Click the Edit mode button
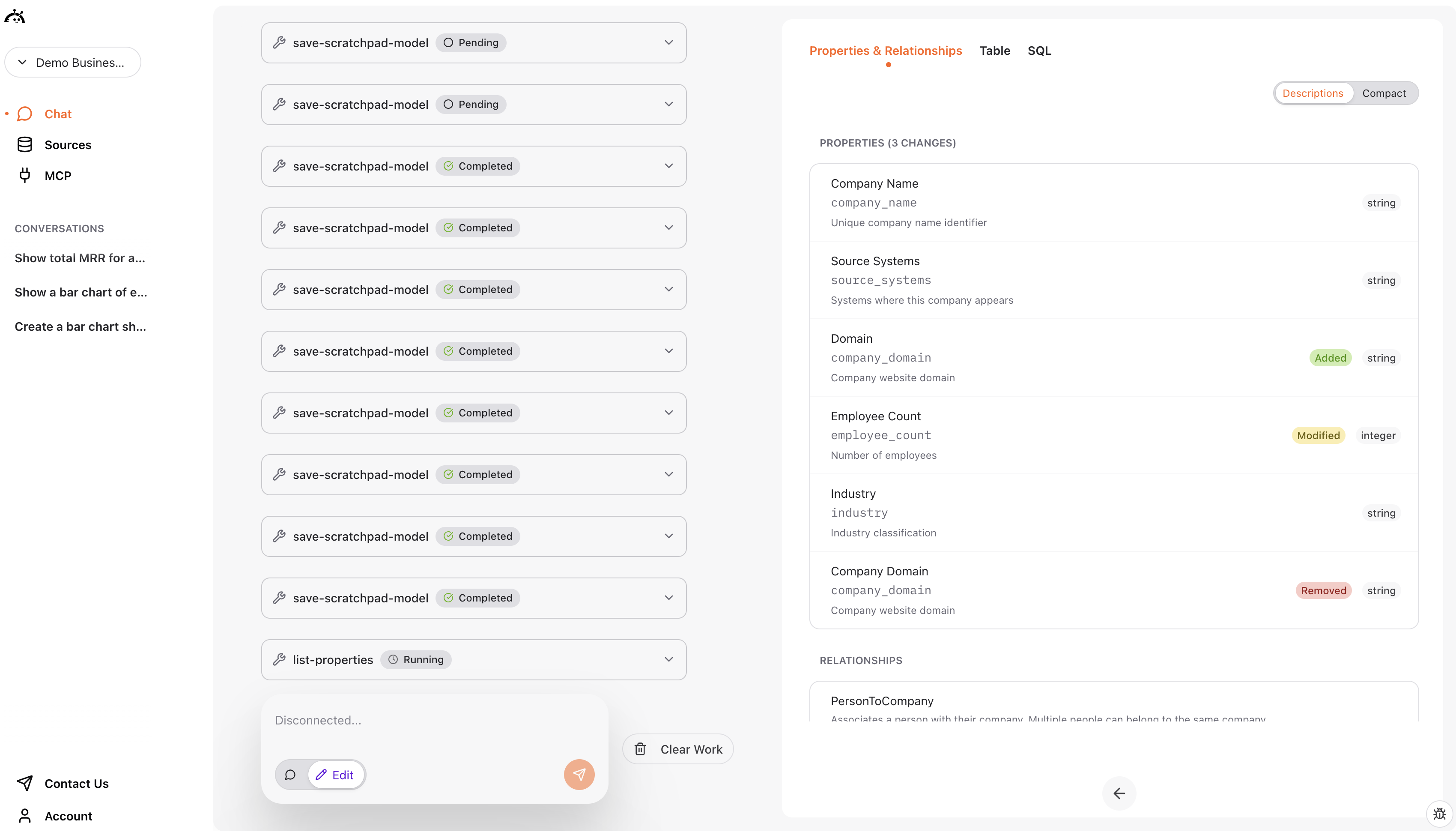The image size is (1456, 838). 336,774
